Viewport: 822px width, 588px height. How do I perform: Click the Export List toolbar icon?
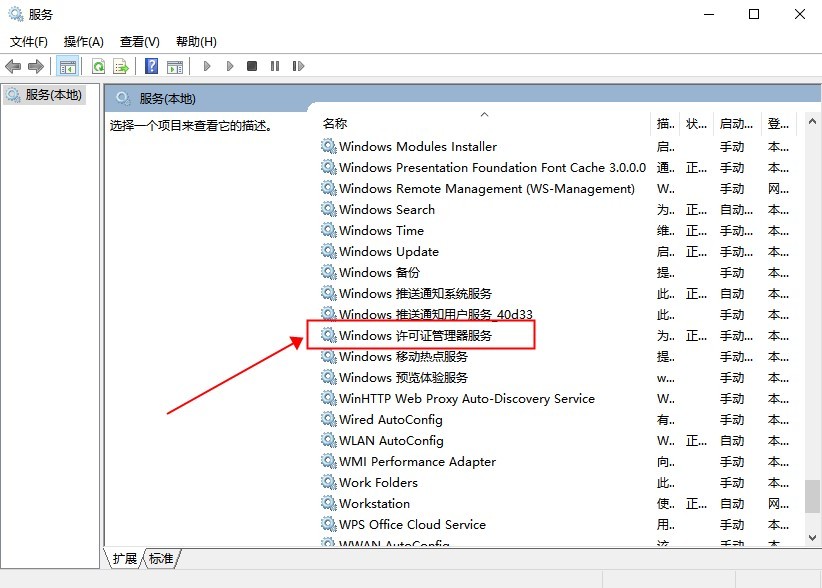click(121, 67)
